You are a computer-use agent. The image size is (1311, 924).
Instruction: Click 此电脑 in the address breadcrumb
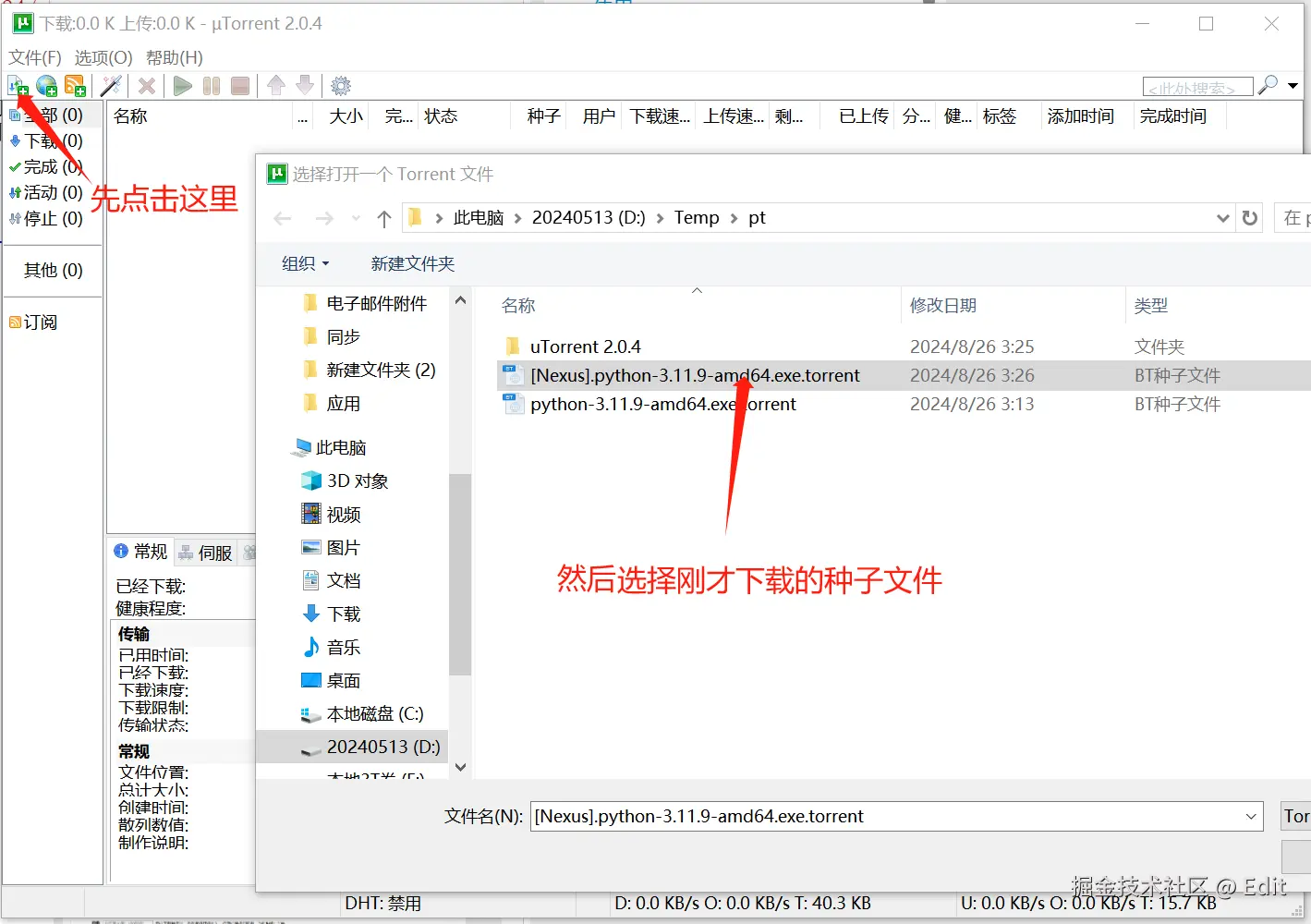coord(479,218)
